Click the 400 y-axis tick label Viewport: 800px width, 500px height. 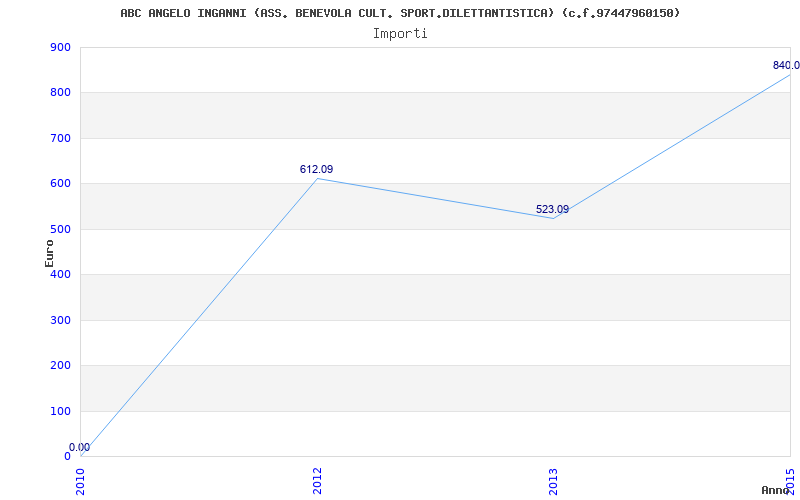pos(60,274)
